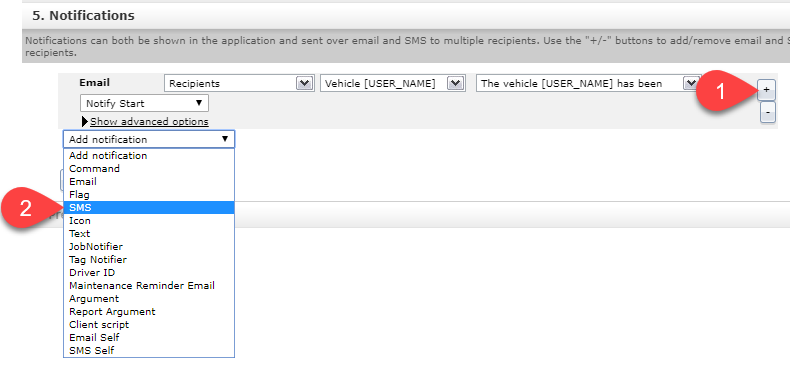Click the minus button to remove recipient
Image resolution: width=790 pixels, height=370 pixels.
(767, 112)
